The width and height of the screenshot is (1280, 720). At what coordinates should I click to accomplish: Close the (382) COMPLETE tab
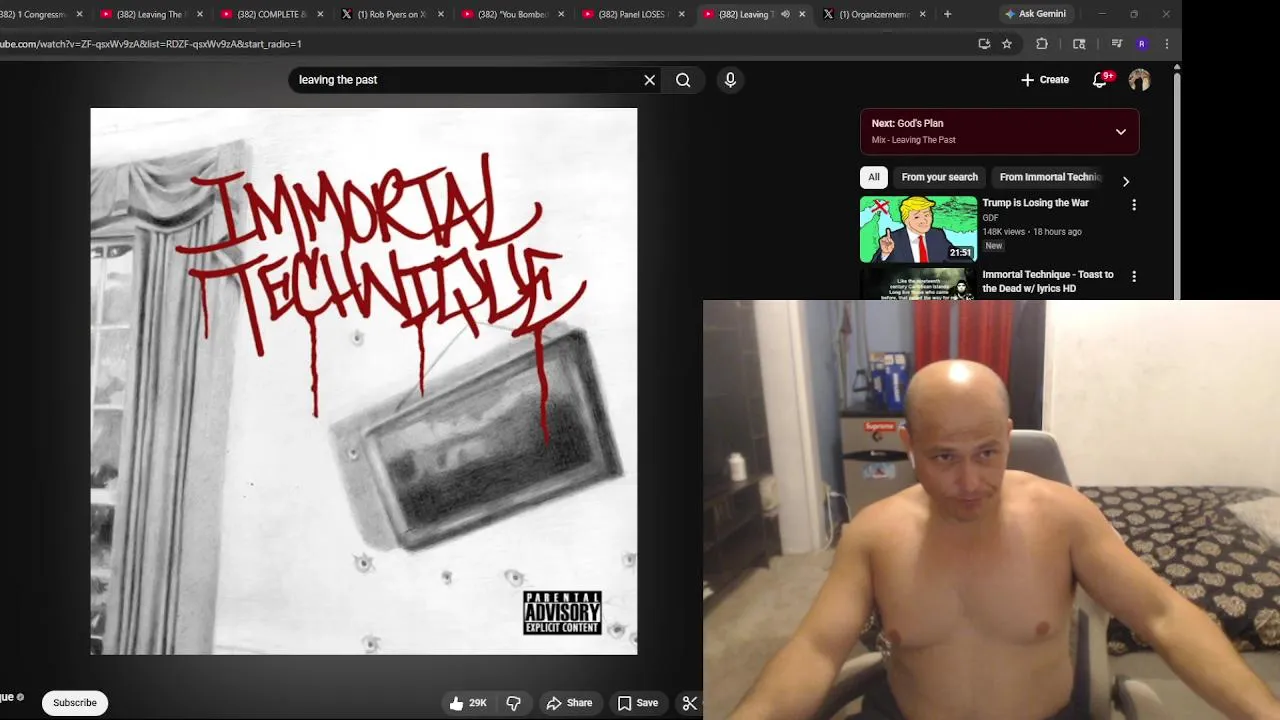click(x=320, y=14)
